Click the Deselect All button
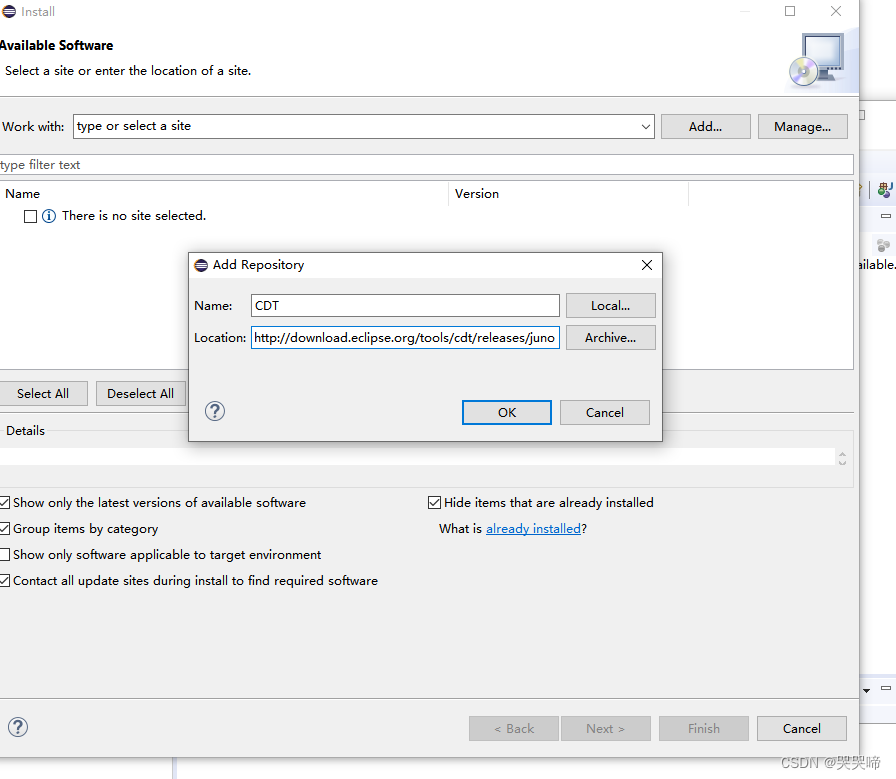 click(x=141, y=394)
